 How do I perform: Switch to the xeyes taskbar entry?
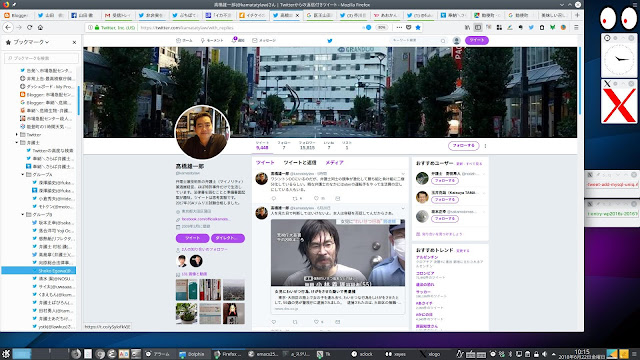(396, 354)
